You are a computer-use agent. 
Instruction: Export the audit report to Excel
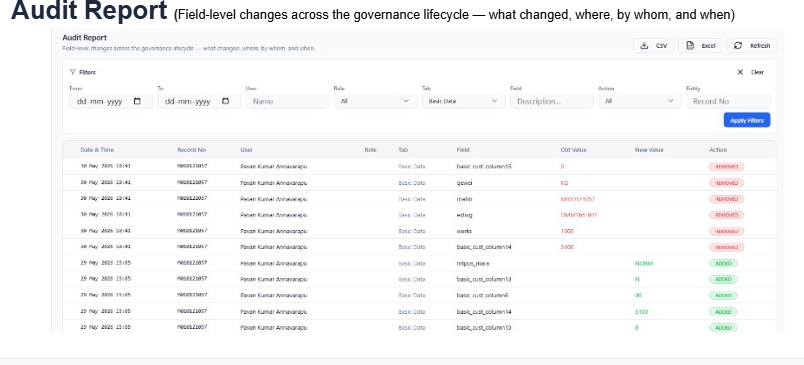700,46
